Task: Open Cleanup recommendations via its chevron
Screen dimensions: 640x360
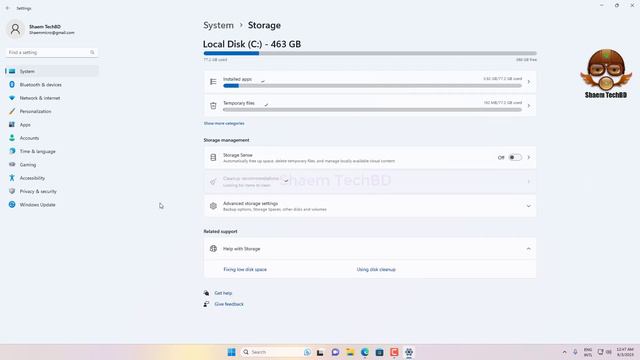Action: pyautogui.click(x=529, y=182)
